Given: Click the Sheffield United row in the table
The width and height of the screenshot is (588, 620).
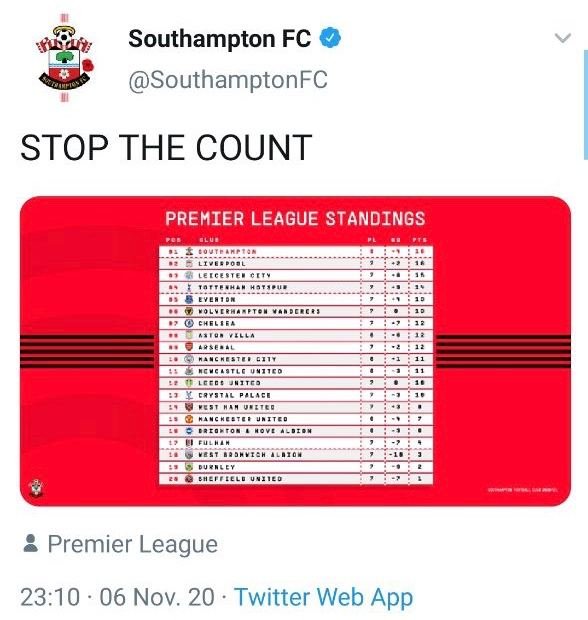Looking at the screenshot, I should click(x=296, y=478).
